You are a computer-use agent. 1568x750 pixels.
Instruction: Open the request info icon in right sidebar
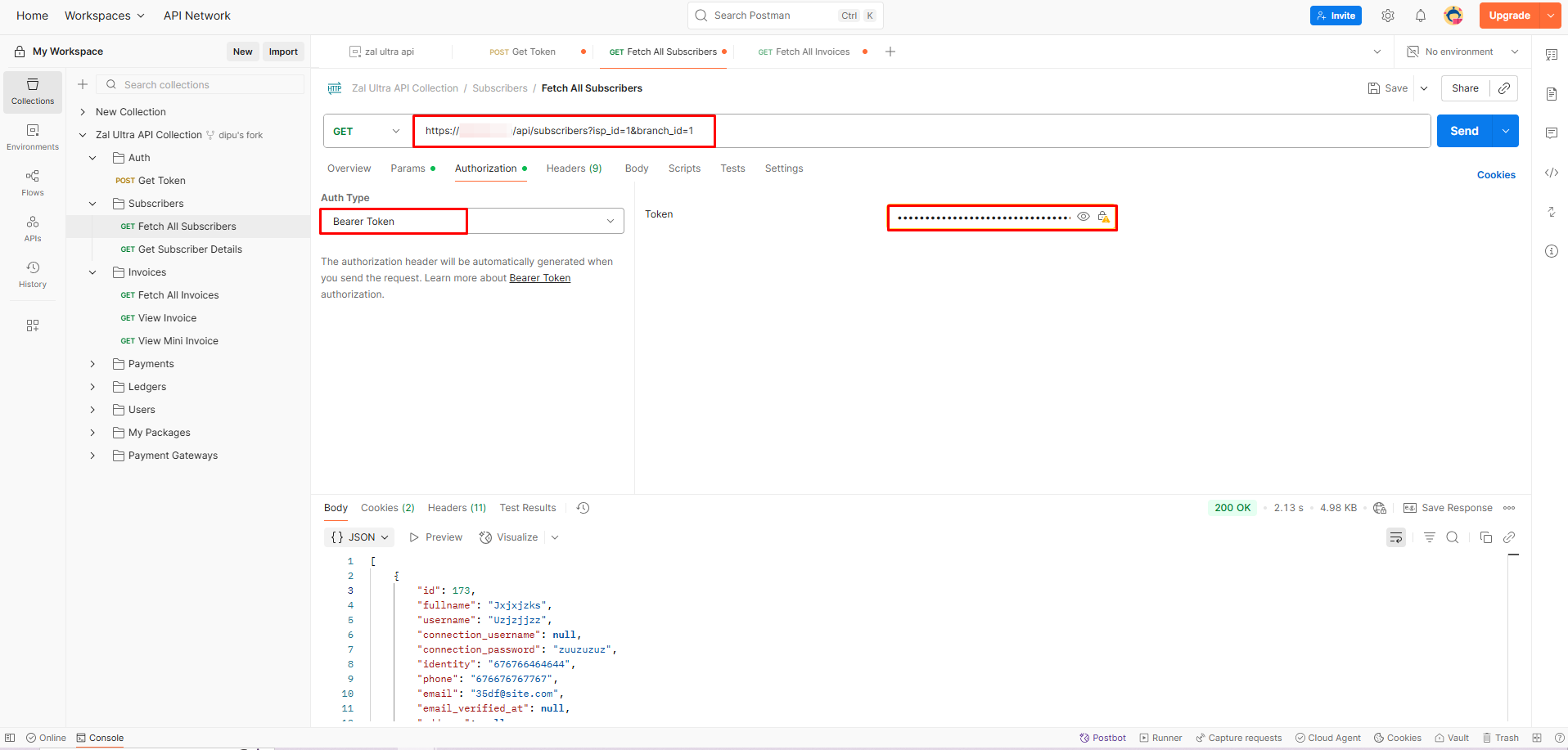pos(1552,251)
